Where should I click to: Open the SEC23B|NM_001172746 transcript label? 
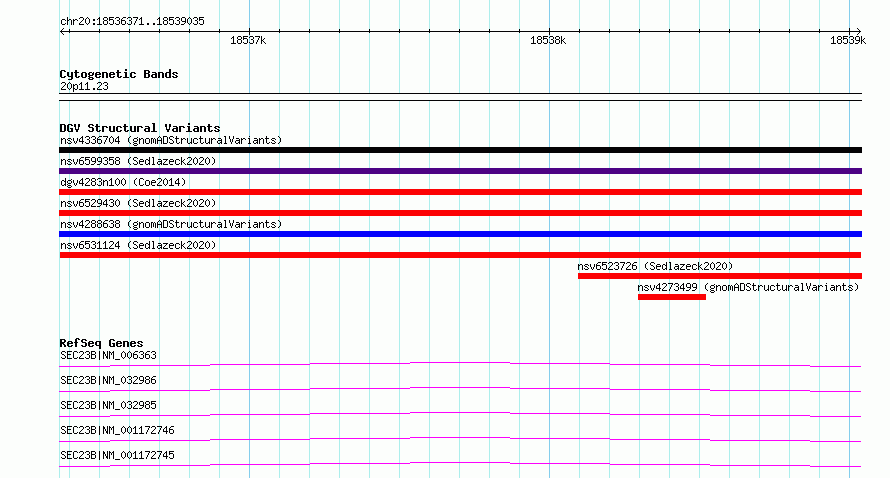coord(117,430)
